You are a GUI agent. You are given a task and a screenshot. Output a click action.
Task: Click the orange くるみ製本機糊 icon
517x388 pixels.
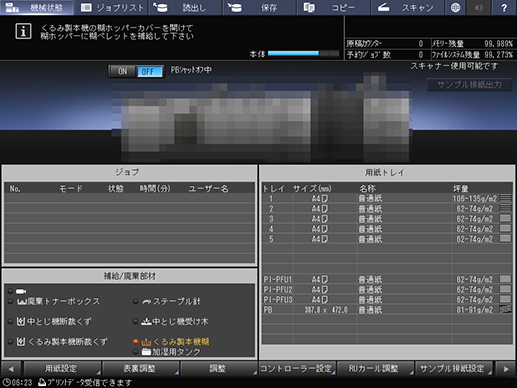pos(146,342)
